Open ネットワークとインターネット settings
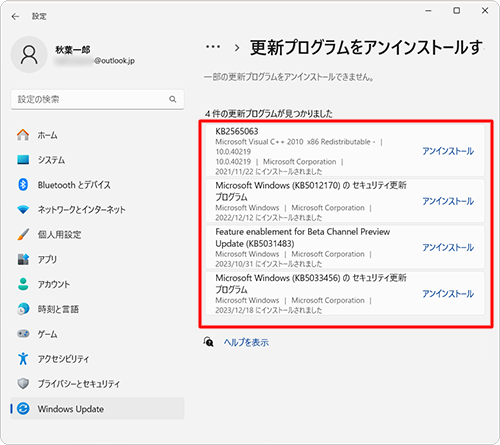Viewport: 500px width, 445px height. click(97, 209)
